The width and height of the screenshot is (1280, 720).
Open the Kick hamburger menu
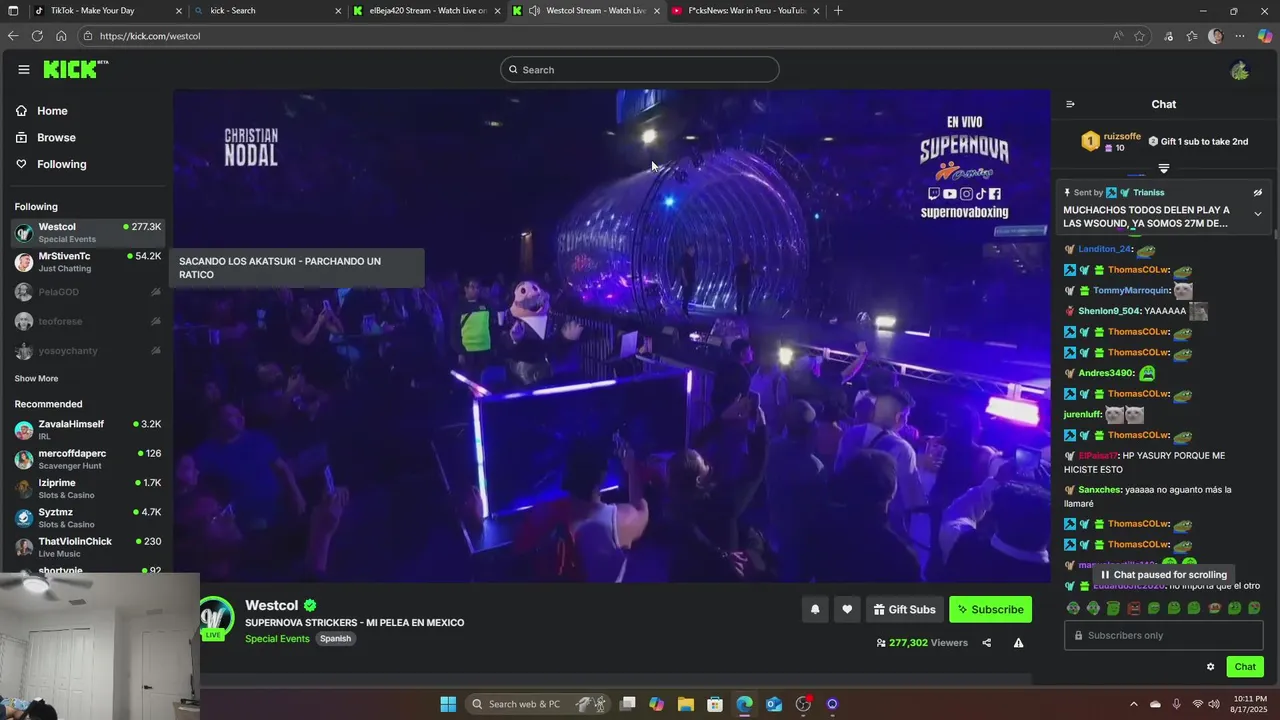pyautogui.click(x=23, y=69)
